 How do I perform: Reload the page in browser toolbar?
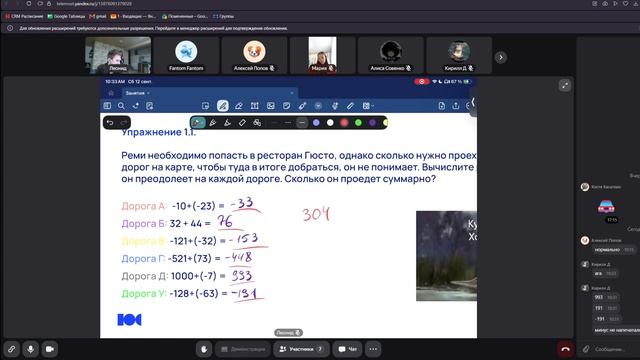point(29,4)
